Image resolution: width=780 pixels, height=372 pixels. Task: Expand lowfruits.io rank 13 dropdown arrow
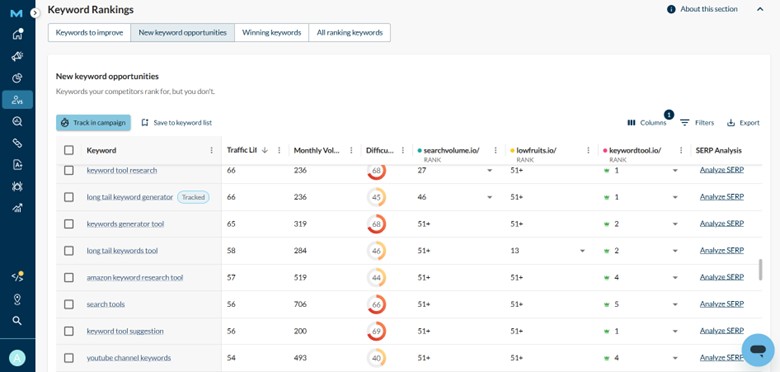pyautogui.click(x=582, y=251)
